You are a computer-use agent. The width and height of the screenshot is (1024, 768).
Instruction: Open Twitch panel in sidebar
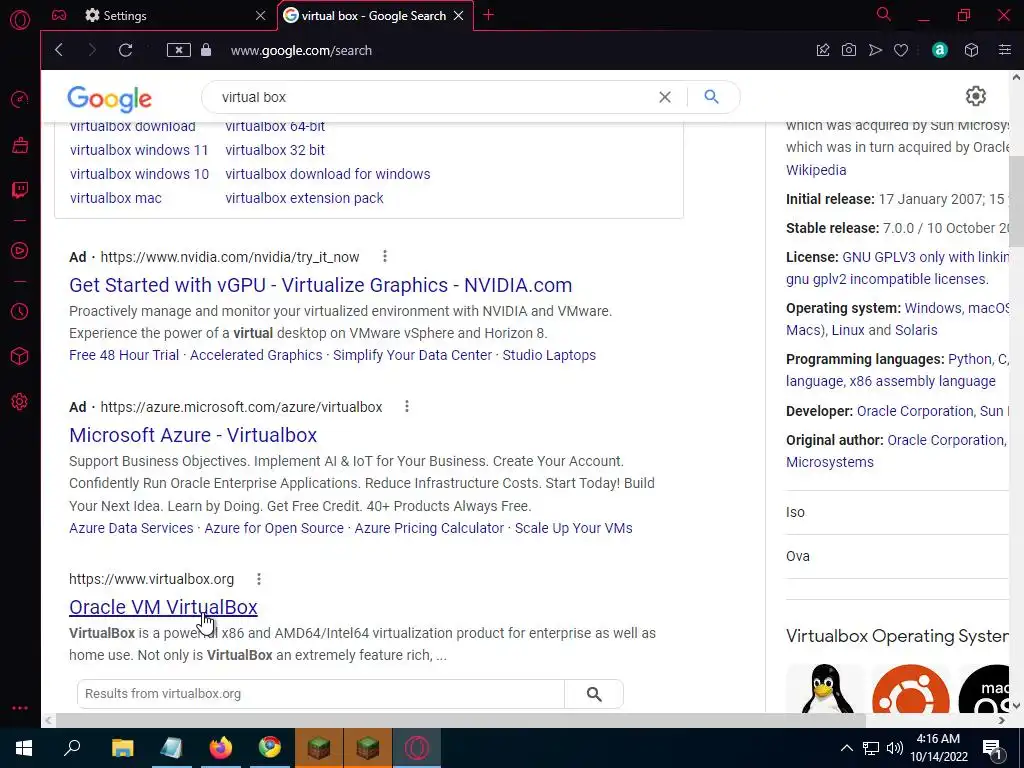coord(20,190)
